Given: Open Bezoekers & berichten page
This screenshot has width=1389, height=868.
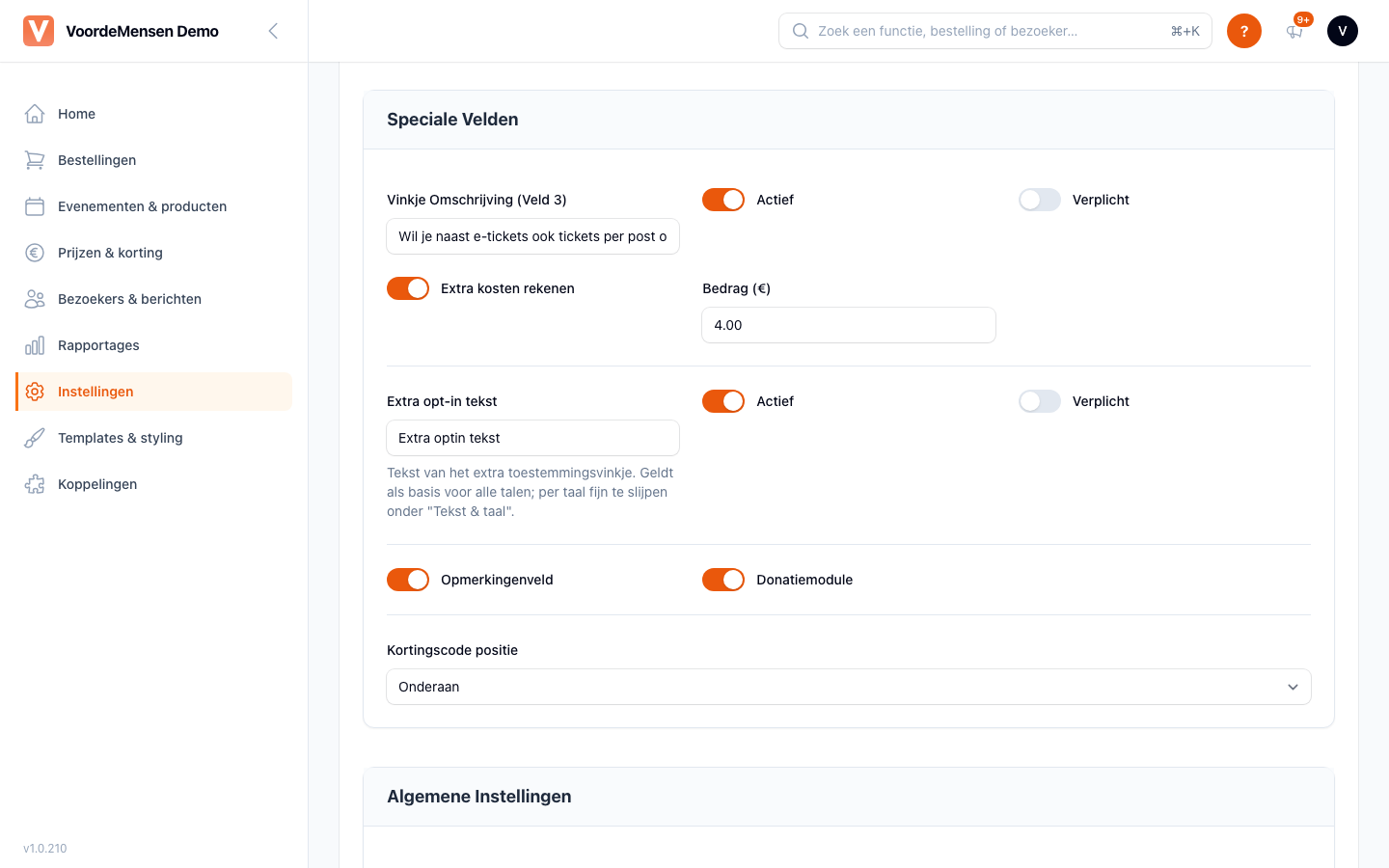Looking at the screenshot, I should click(x=154, y=299).
